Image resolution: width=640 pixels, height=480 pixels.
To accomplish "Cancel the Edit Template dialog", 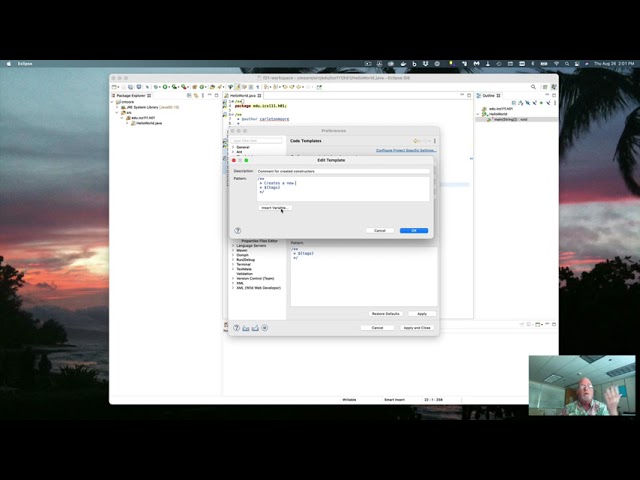I will pos(380,231).
